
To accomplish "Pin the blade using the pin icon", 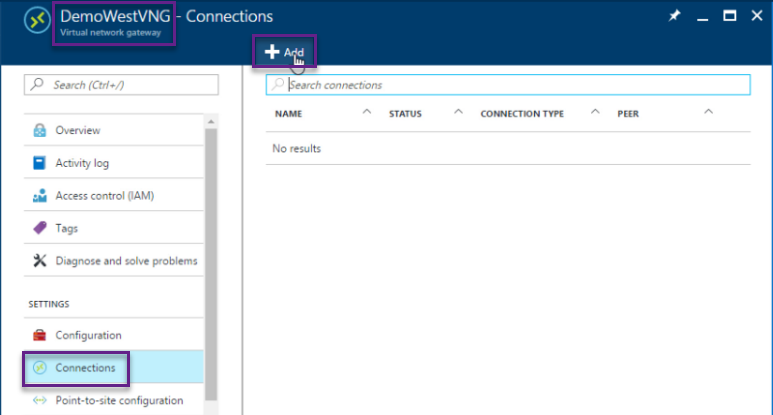I will (x=674, y=16).
